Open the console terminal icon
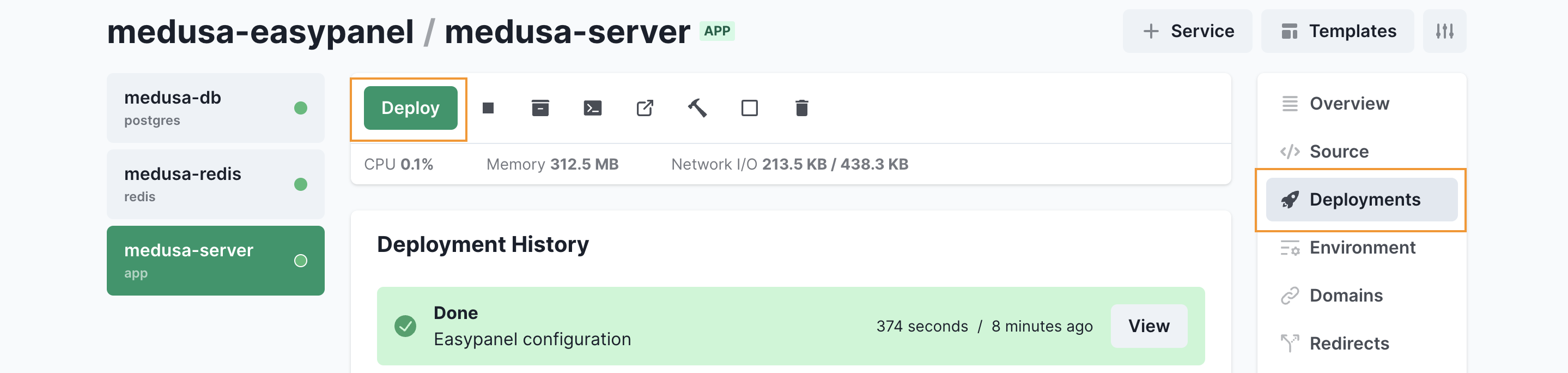The image size is (1568, 373). [592, 108]
